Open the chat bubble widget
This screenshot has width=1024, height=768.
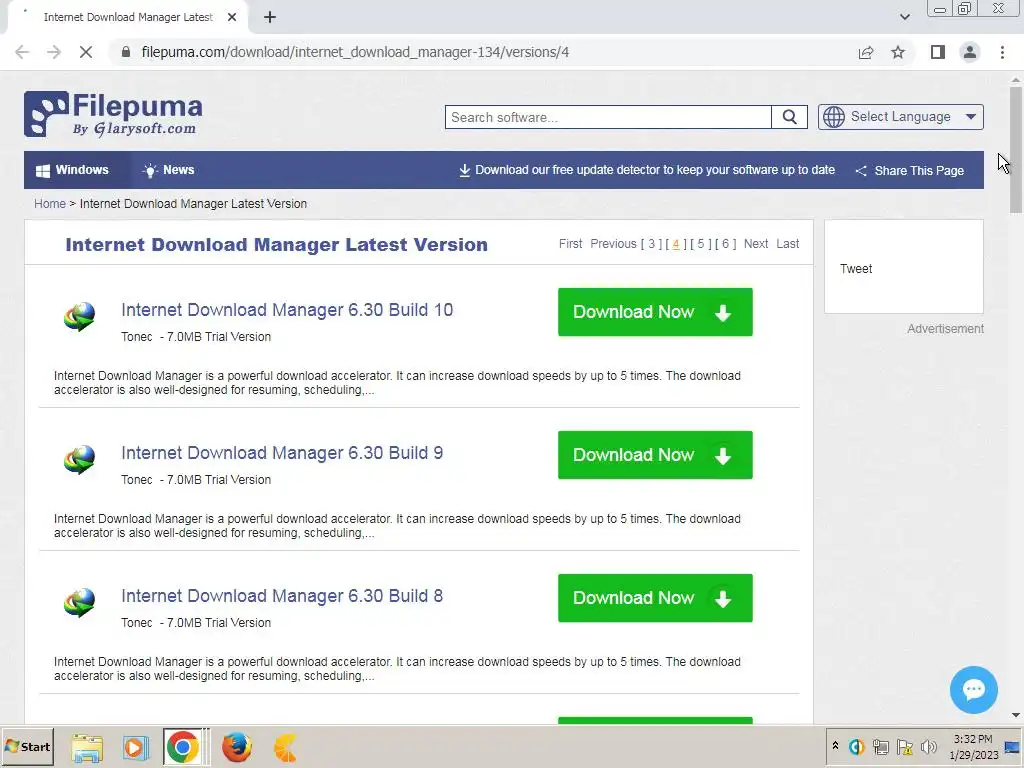pos(973,690)
